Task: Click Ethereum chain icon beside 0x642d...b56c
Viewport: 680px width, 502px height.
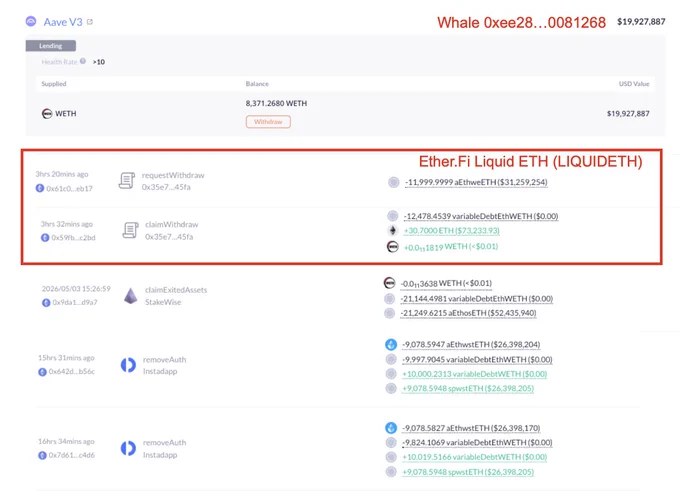Action: coord(42,372)
